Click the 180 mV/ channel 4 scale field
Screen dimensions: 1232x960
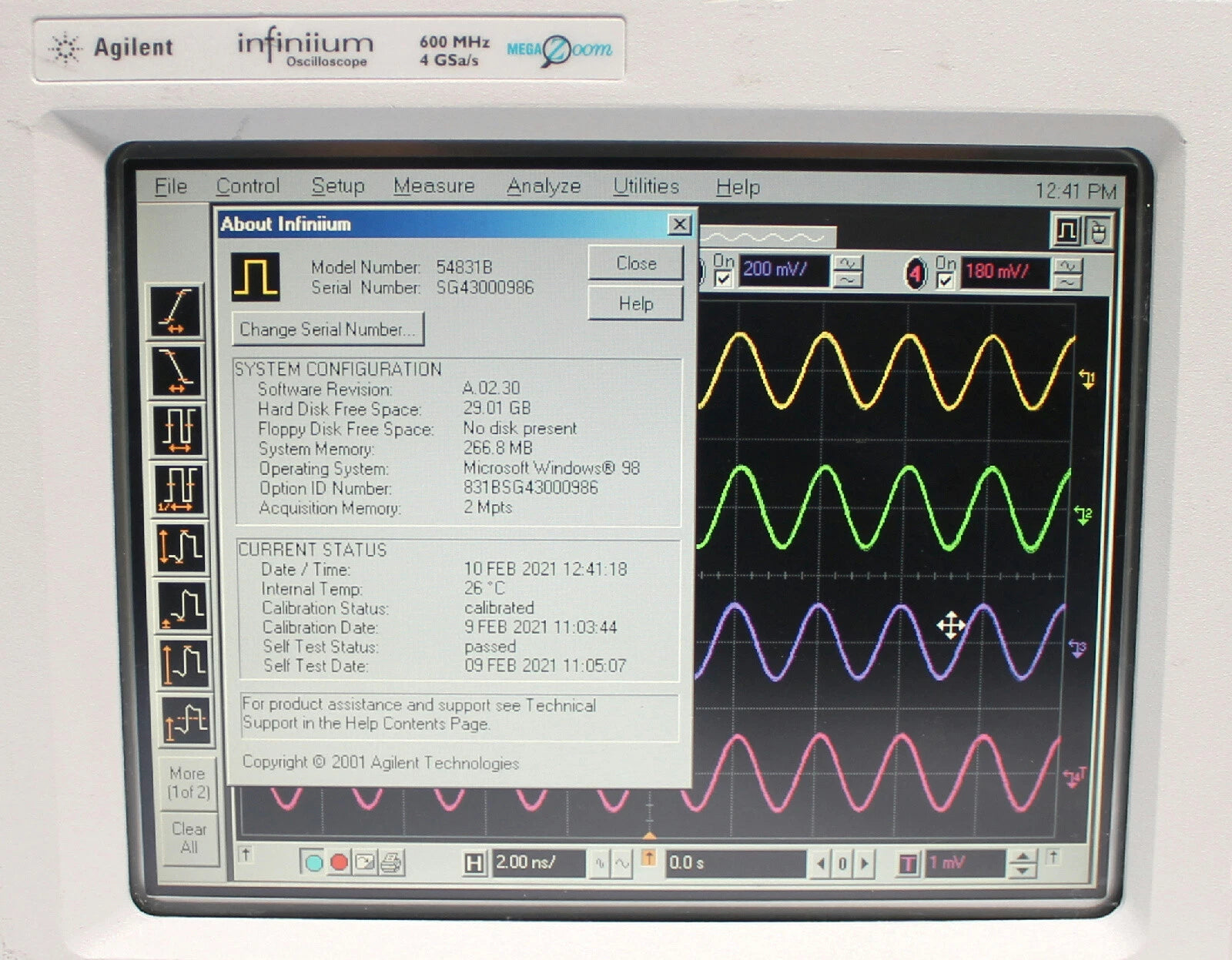coord(1004,273)
